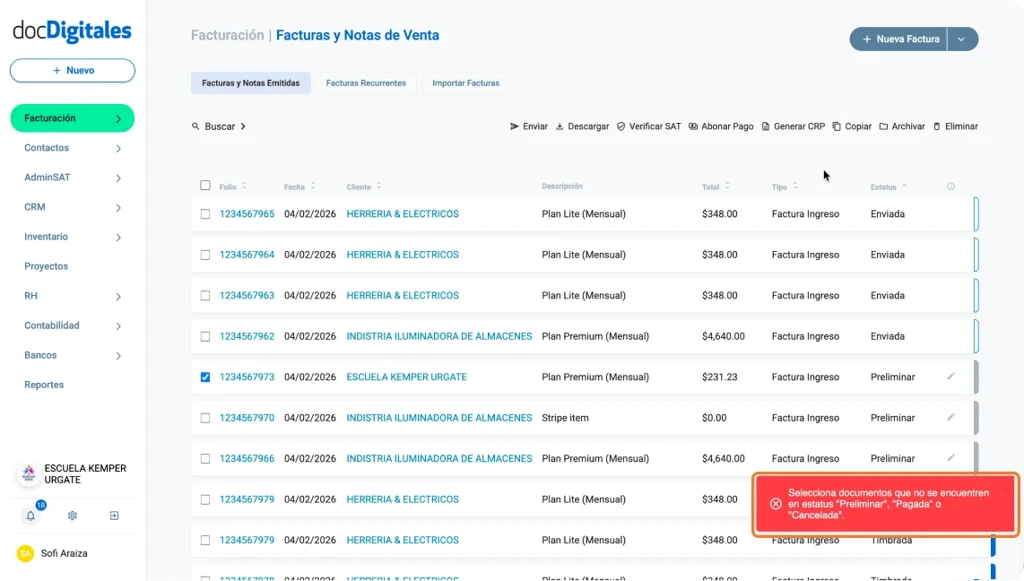The height and width of the screenshot is (581, 1024).
Task: Open settings via the gear icon
Action: click(x=72, y=516)
